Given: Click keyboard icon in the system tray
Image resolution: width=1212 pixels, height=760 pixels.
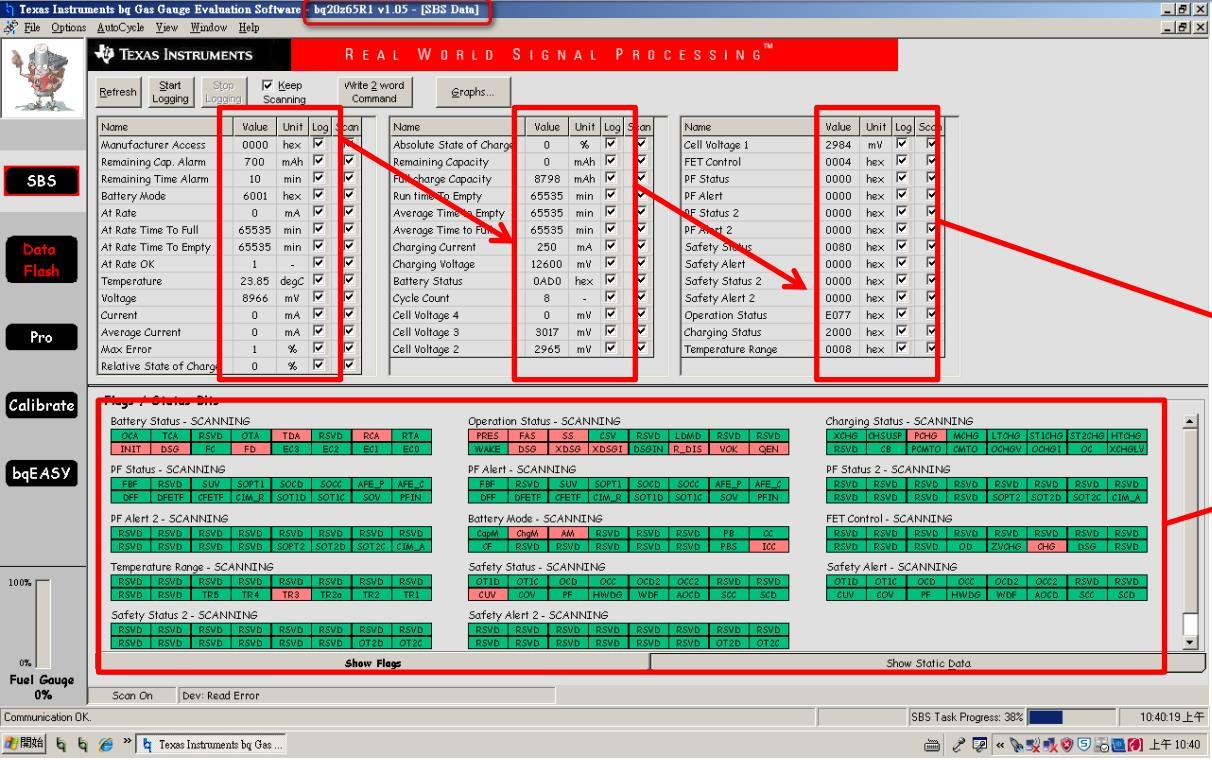Looking at the screenshot, I should (932, 744).
